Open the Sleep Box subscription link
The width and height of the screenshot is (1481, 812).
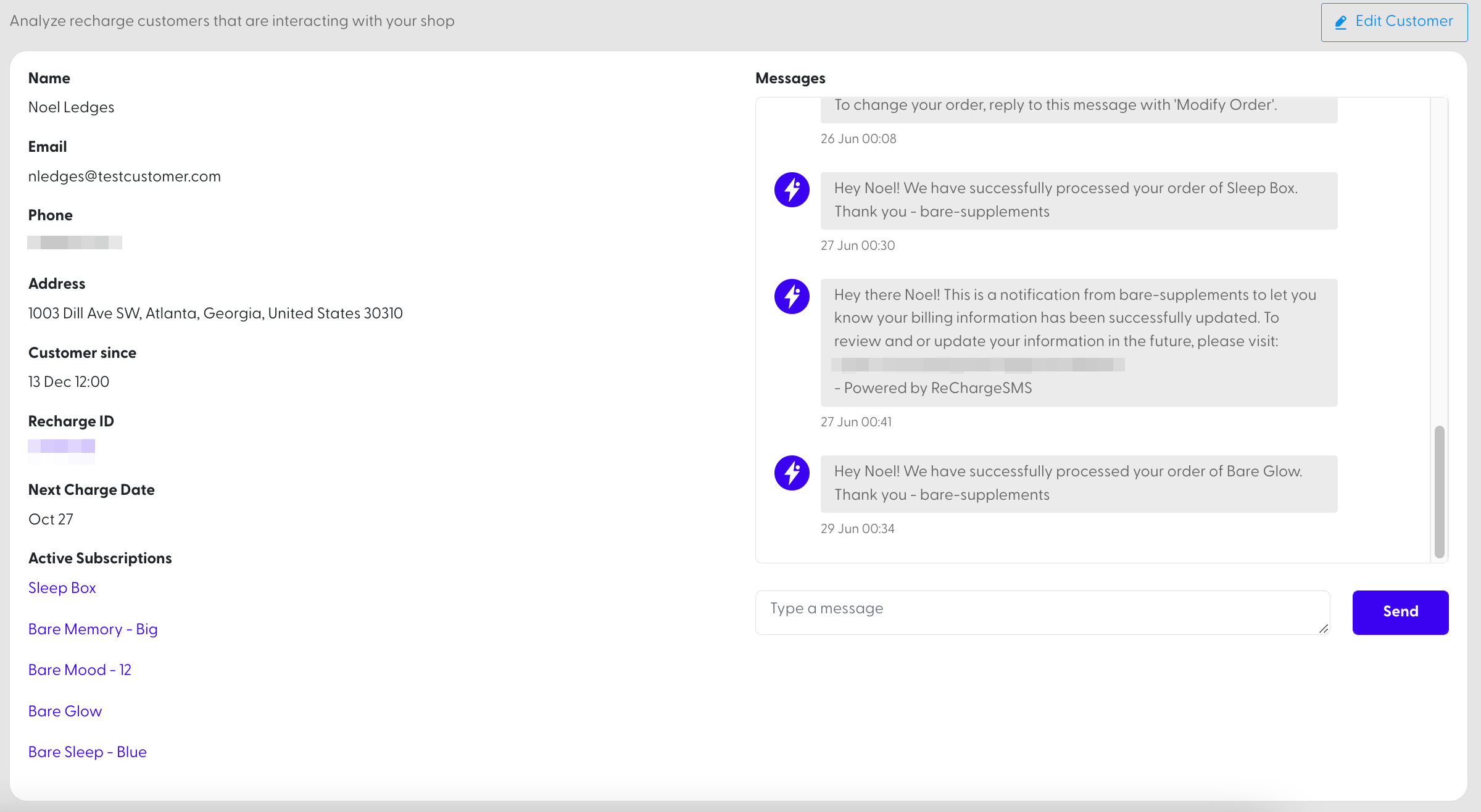click(62, 587)
